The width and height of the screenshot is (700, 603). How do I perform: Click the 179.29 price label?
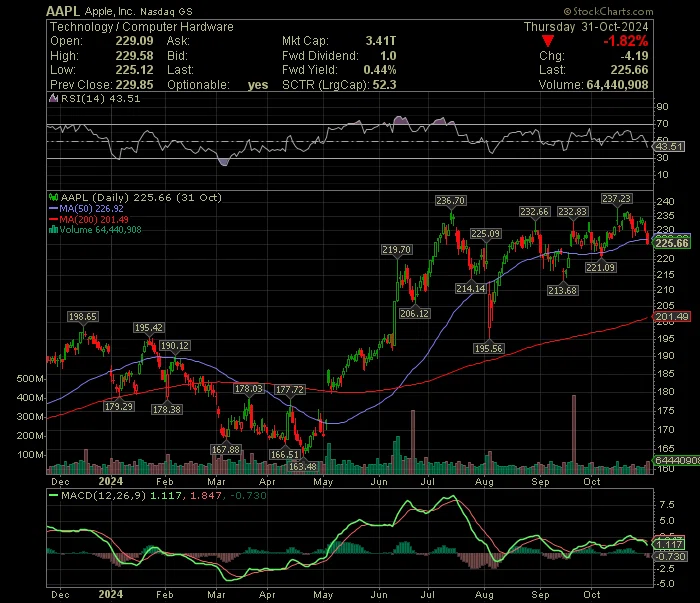pos(119,407)
